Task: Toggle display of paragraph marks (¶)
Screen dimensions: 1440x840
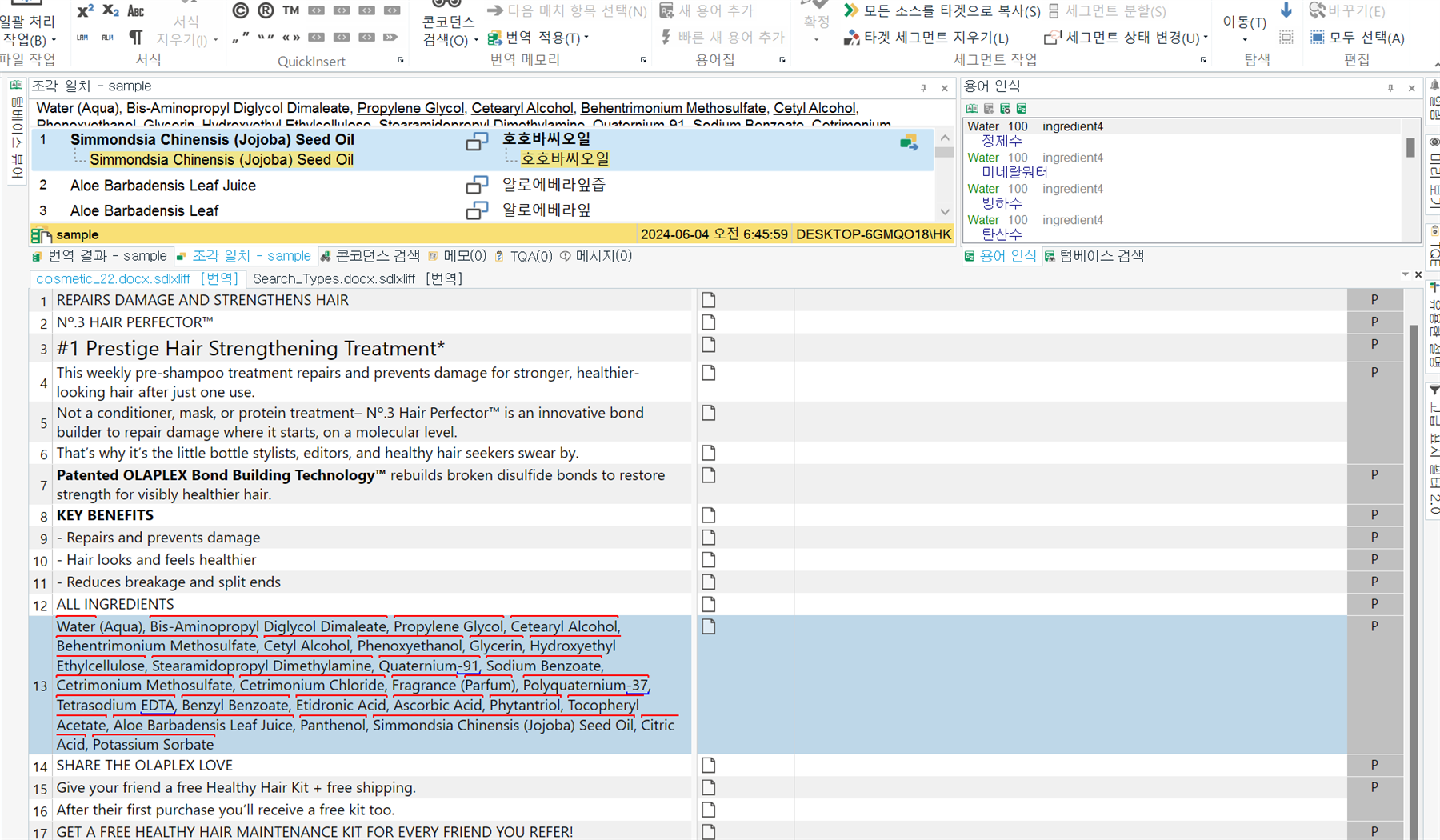Action: coord(136,38)
